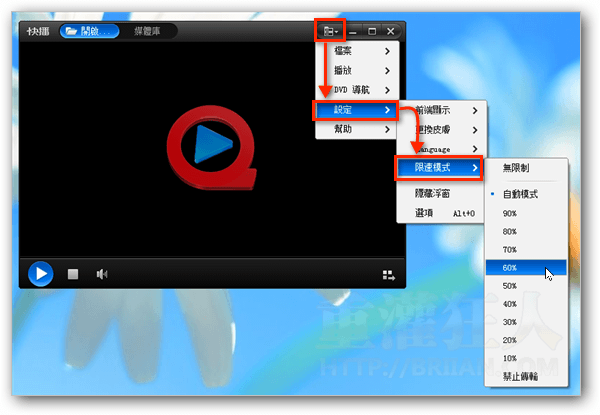Click the main menu icon in title bar
Screen dimensions: 600x415
point(331,32)
